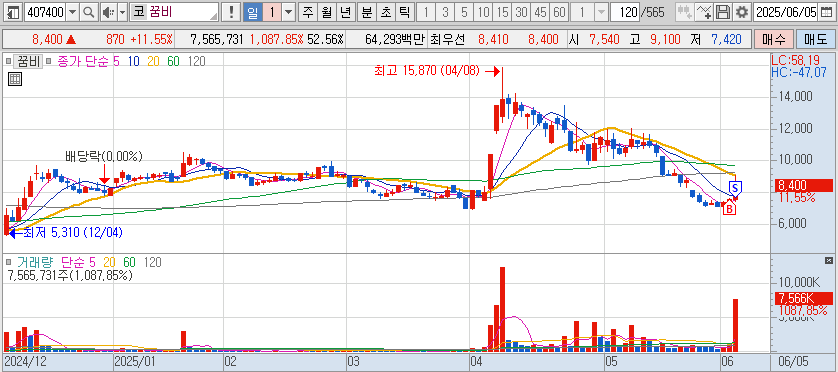Open the grayed interval dropdown arrow
Image resolution: width=838 pixels, height=372 pixels.
click(x=601, y=12)
